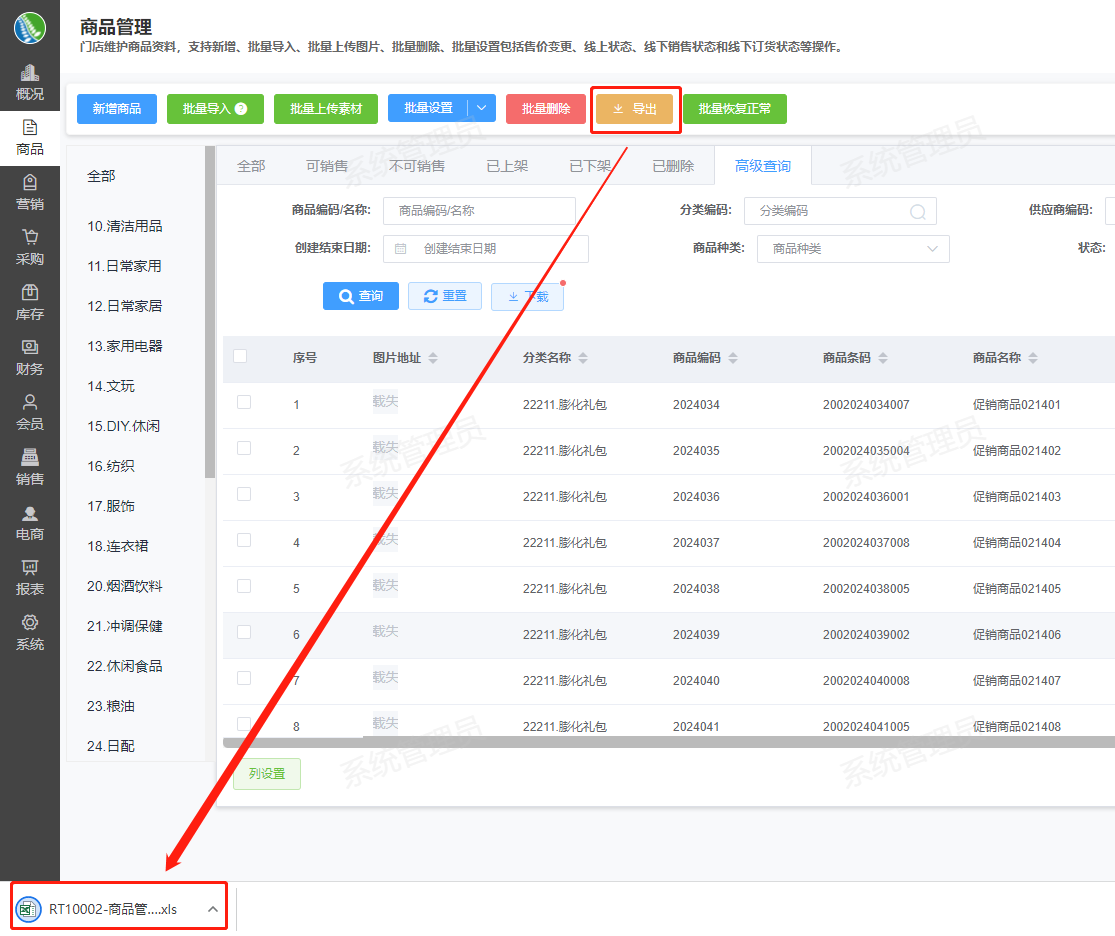Check the checkbox for row 3
This screenshot has width=1115, height=936.
(x=244, y=494)
